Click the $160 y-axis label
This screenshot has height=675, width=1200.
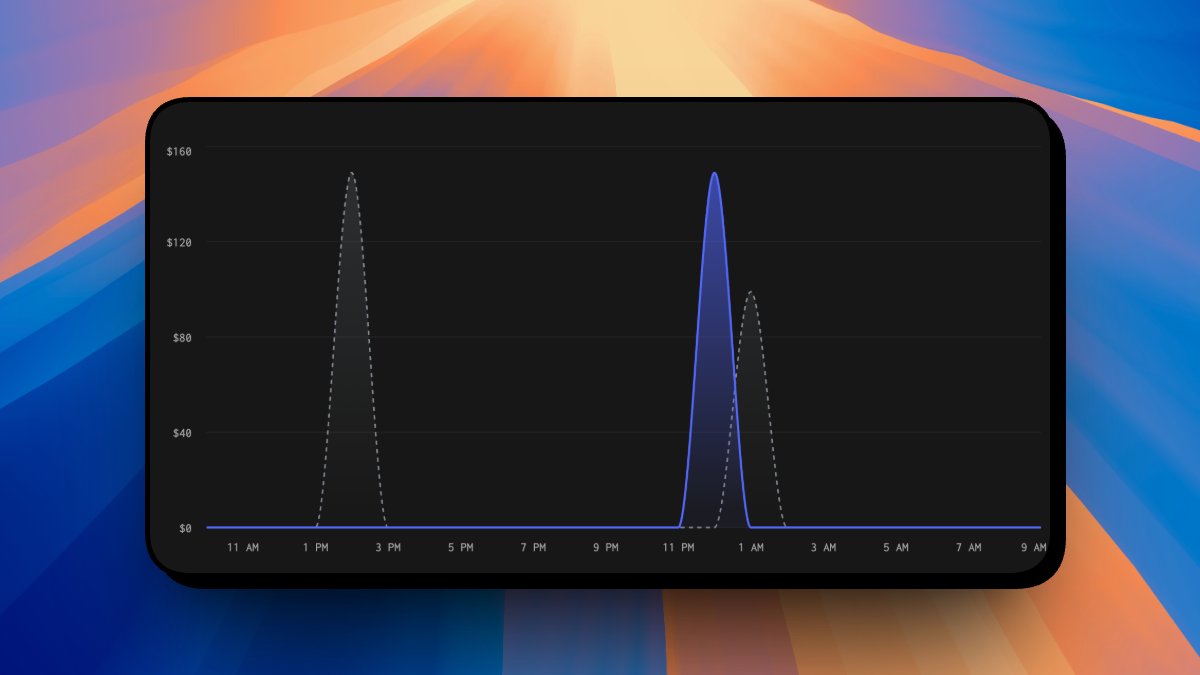(x=179, y=151)
